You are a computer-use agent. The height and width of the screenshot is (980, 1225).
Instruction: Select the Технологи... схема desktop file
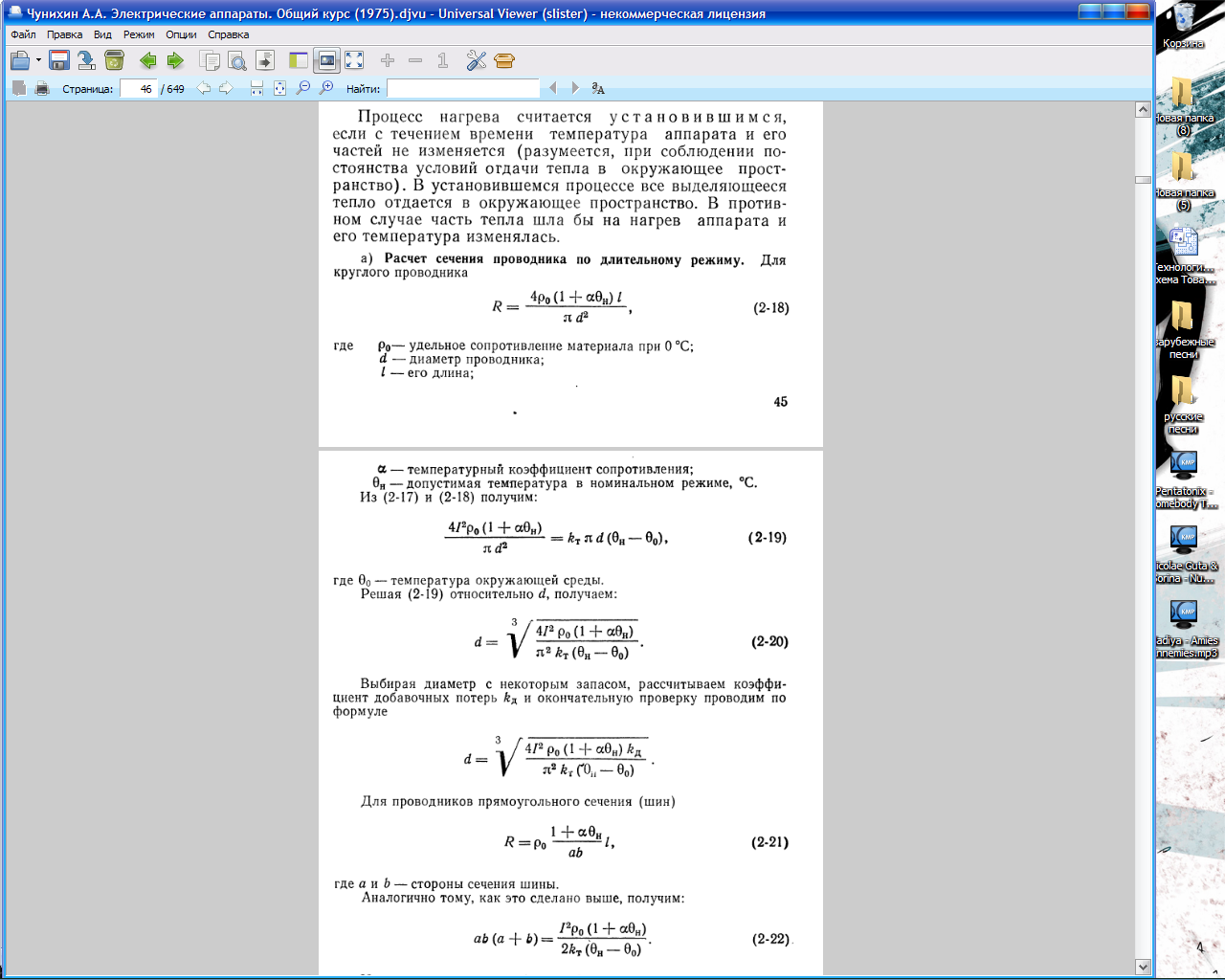[1184, 255]
